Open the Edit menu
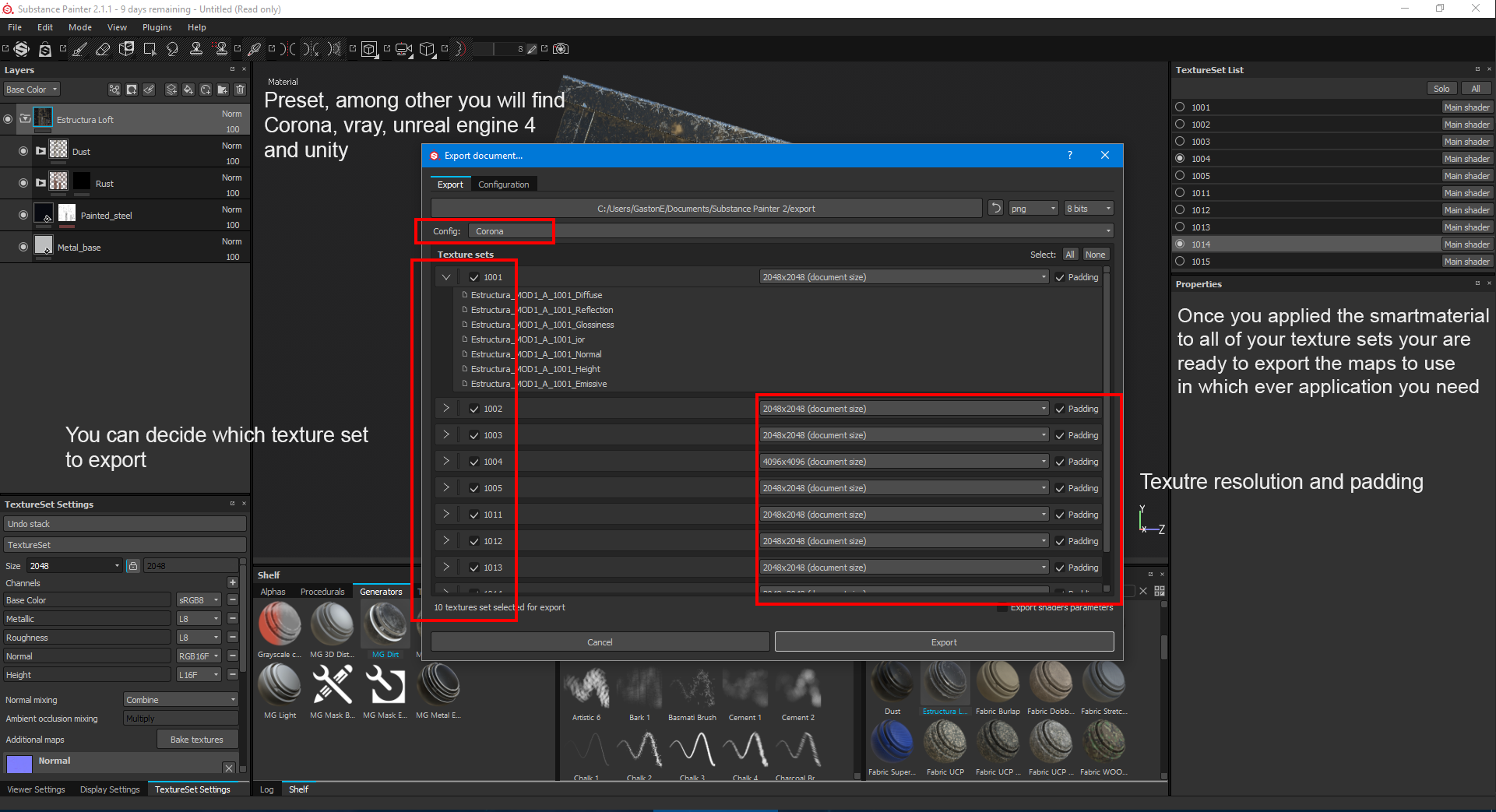This screenshot has height=812, width=1496. coord(45,27)
